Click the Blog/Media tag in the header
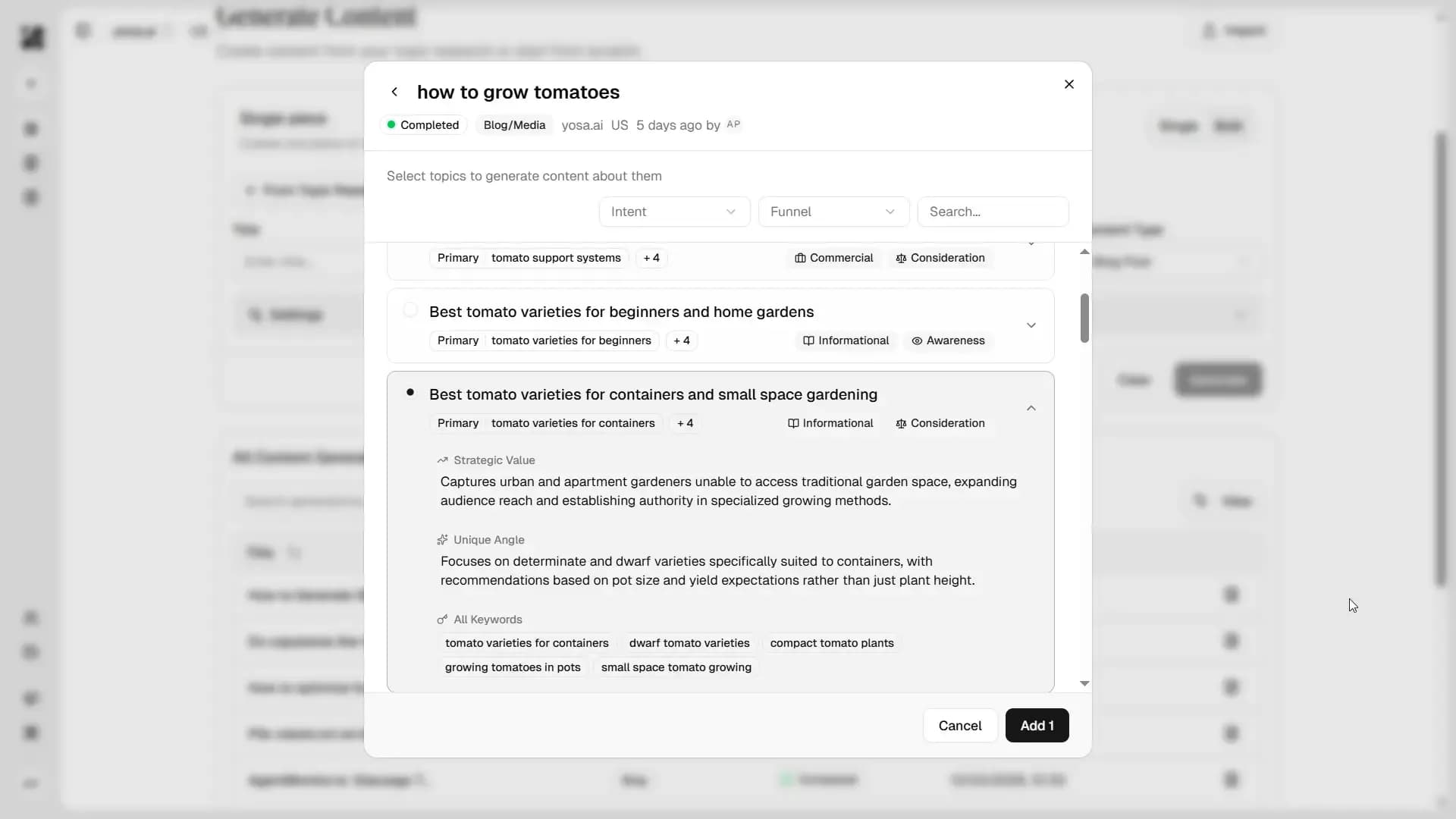The image size is (1456, 819). point(514,125)
